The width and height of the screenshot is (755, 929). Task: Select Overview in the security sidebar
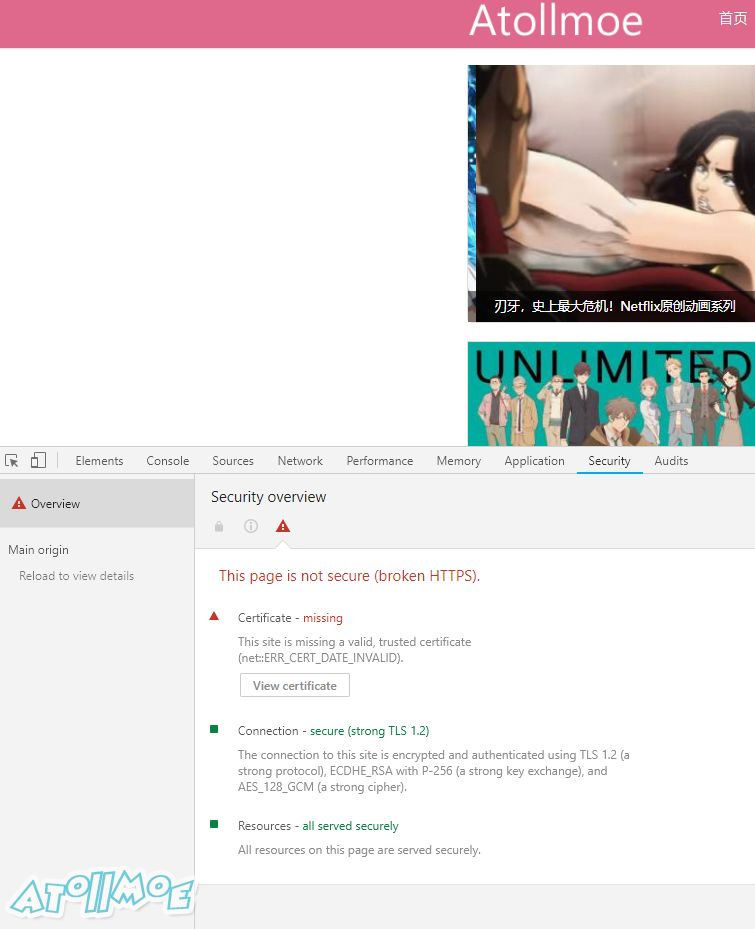click(x=97, y=503)
